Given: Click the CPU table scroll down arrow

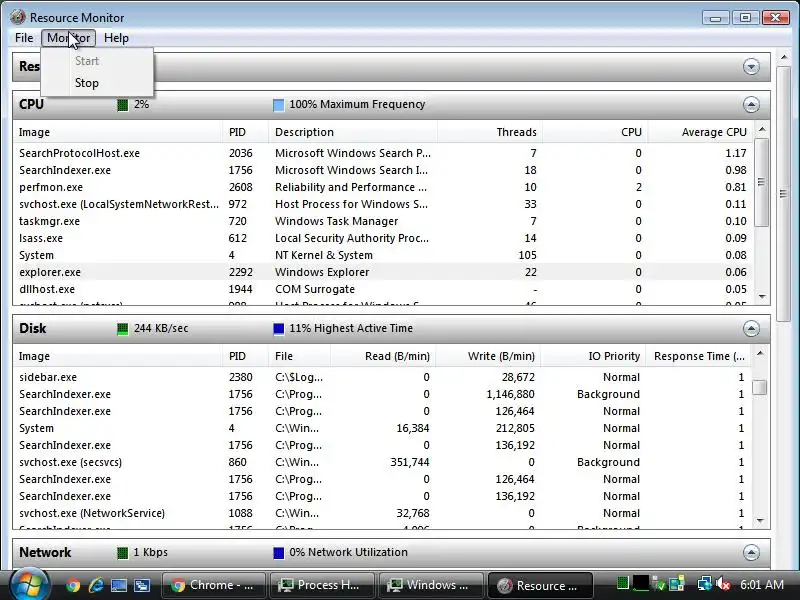Looking at the screenshot, I should click(x=762, y=296).
